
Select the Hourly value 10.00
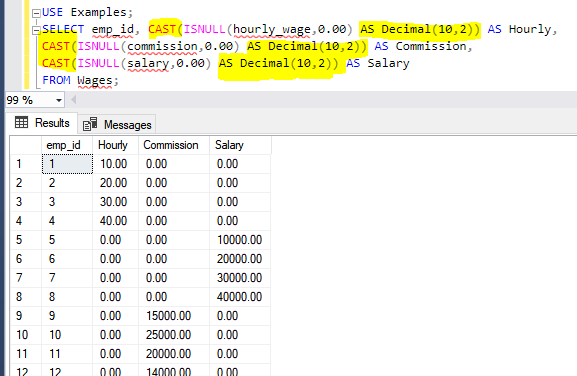point(116,164)
